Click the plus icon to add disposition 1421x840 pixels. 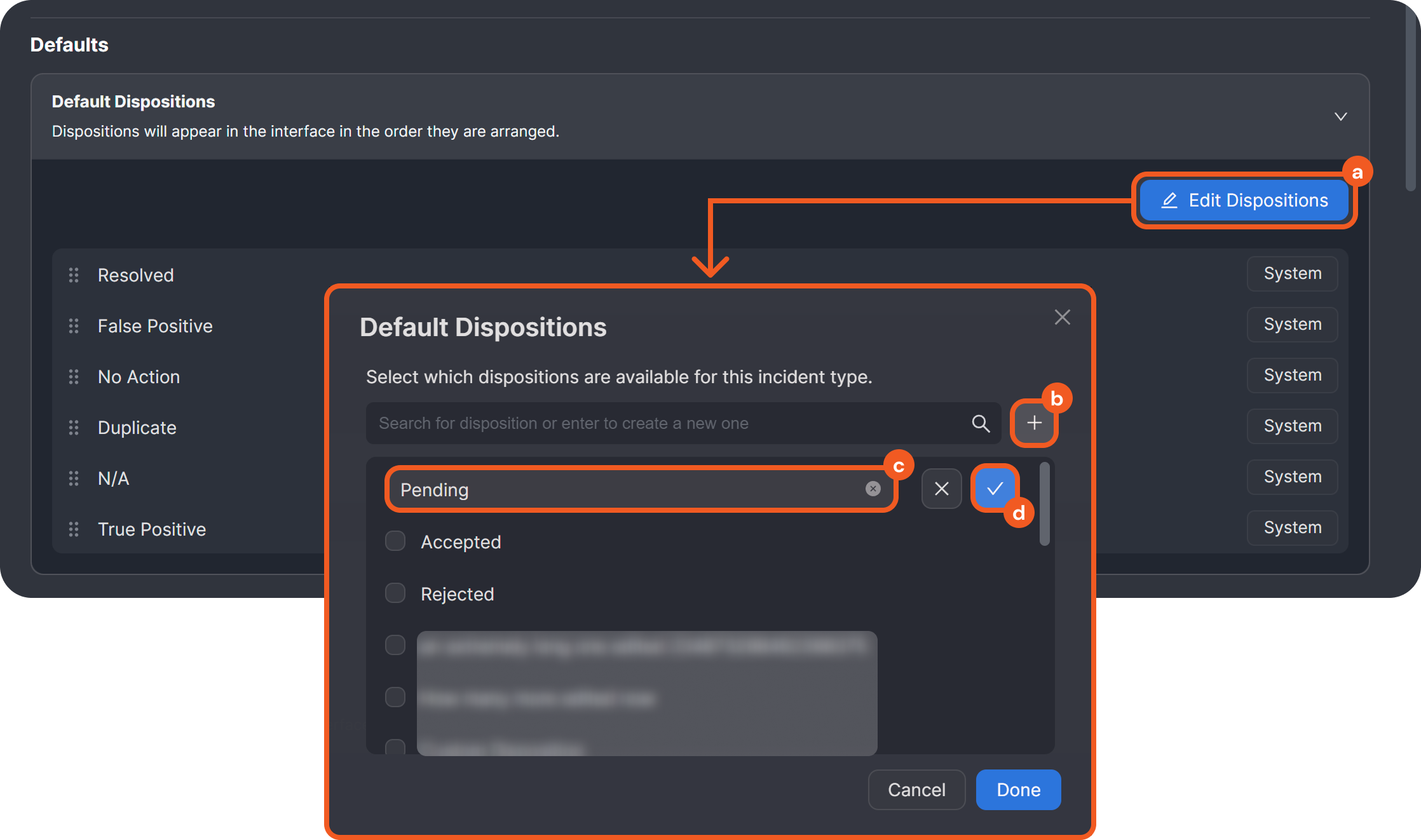click(x=1034, y=423)
